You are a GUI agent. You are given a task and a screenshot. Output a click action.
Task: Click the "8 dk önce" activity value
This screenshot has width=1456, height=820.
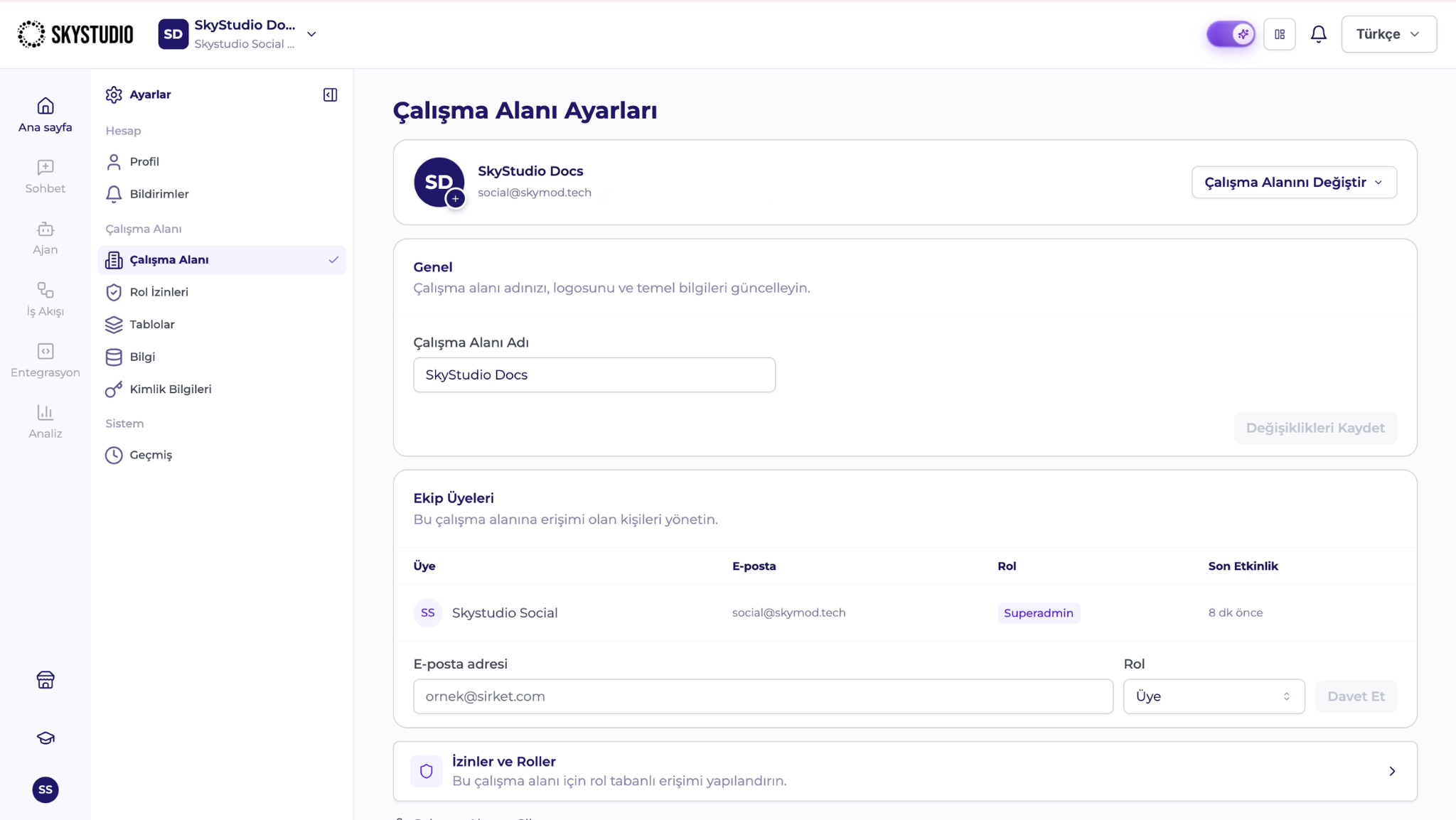click(x=1236, y=613)
